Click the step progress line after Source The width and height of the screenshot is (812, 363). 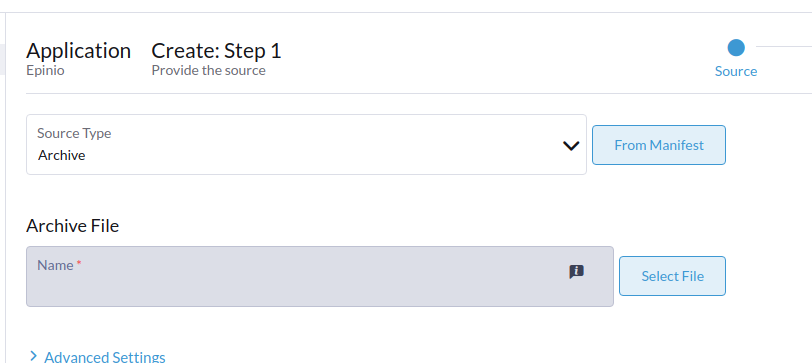(x=784, y=47)
